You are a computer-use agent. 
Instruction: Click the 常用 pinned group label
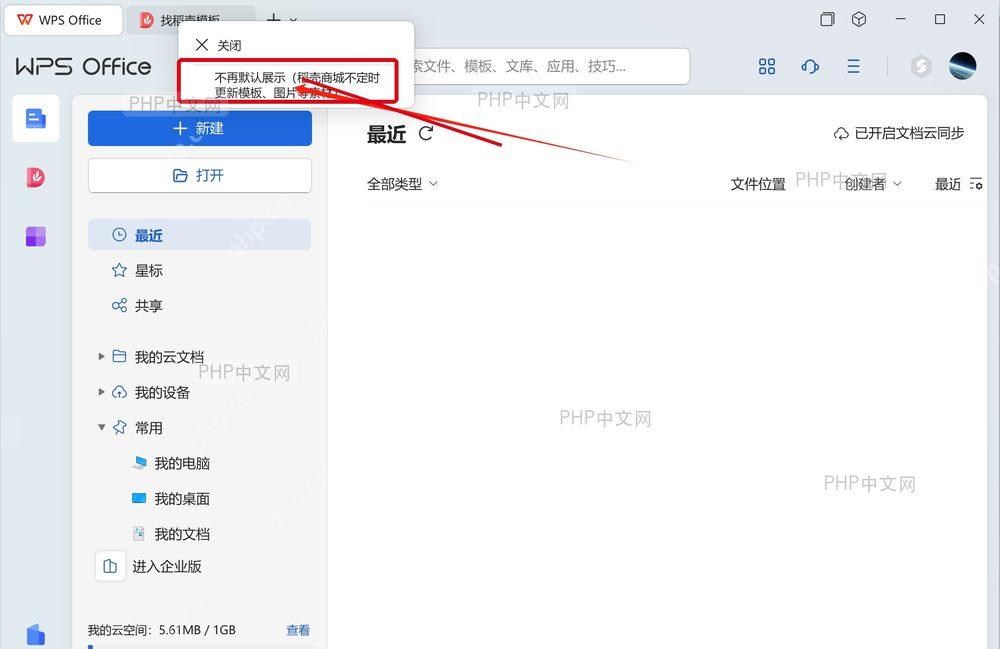(x=149, y=428)
